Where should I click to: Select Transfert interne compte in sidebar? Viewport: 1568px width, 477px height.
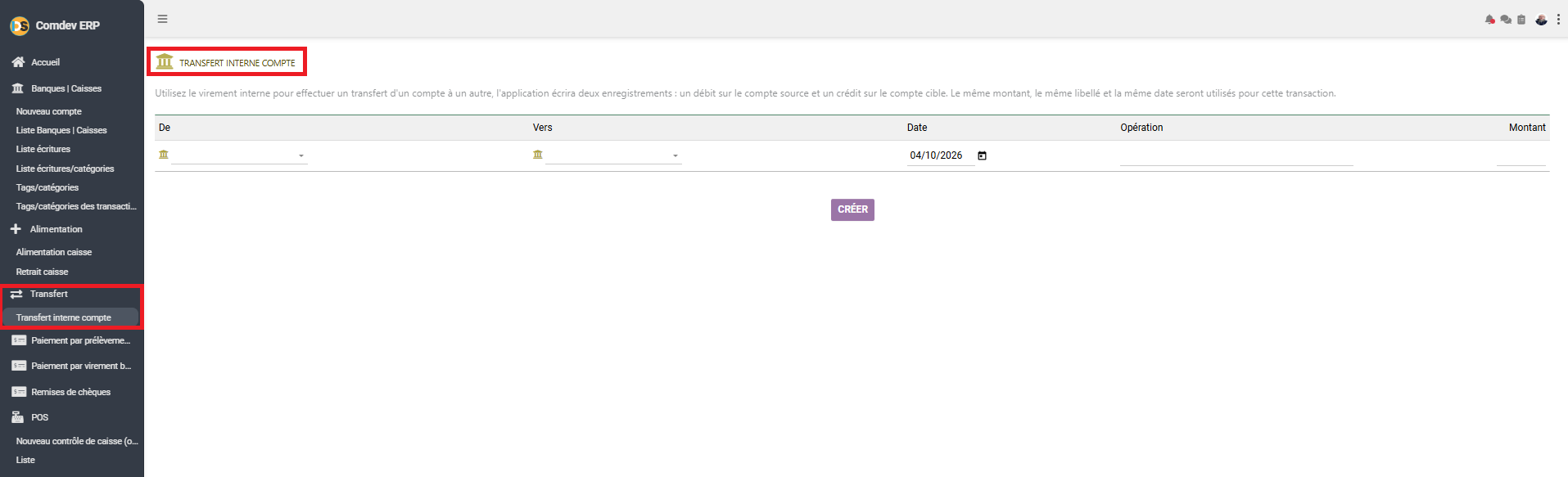70,317
